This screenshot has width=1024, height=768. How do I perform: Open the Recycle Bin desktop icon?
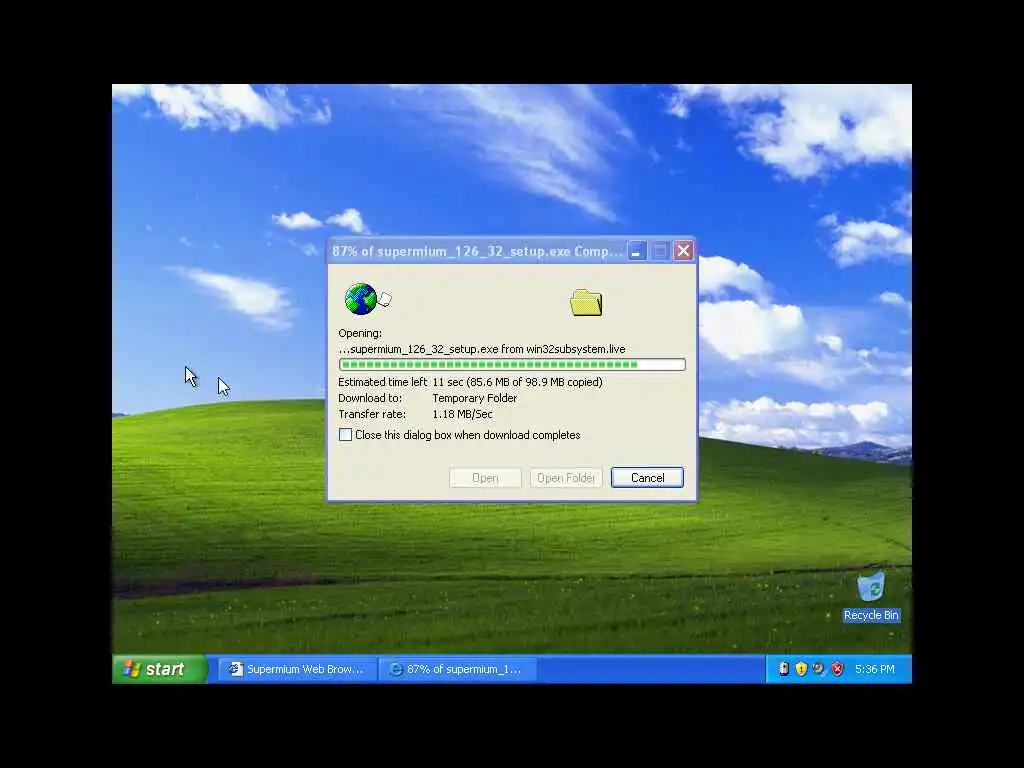(871, 597)
